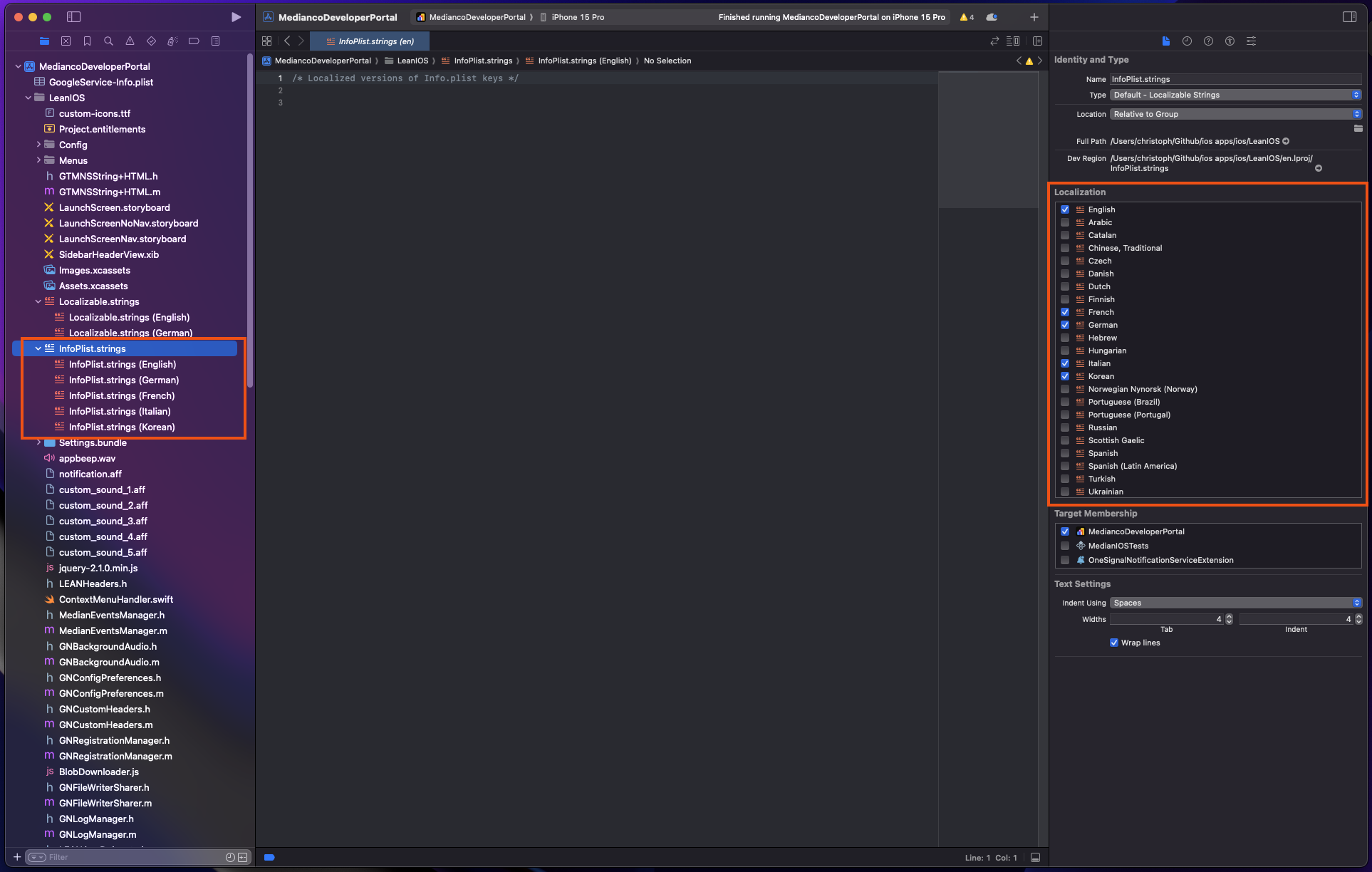The width and height of the screenshot is (1372, 872).
Task: Expand the Config folder
Action: click(38, 145)
